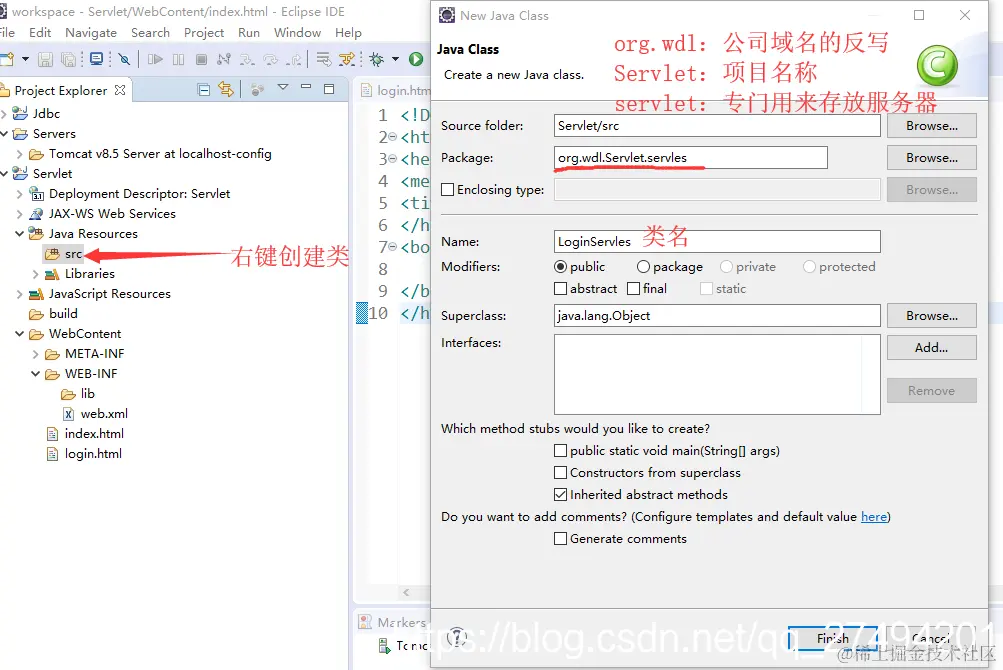Click Add button for Interfaces

click(931, 347)
